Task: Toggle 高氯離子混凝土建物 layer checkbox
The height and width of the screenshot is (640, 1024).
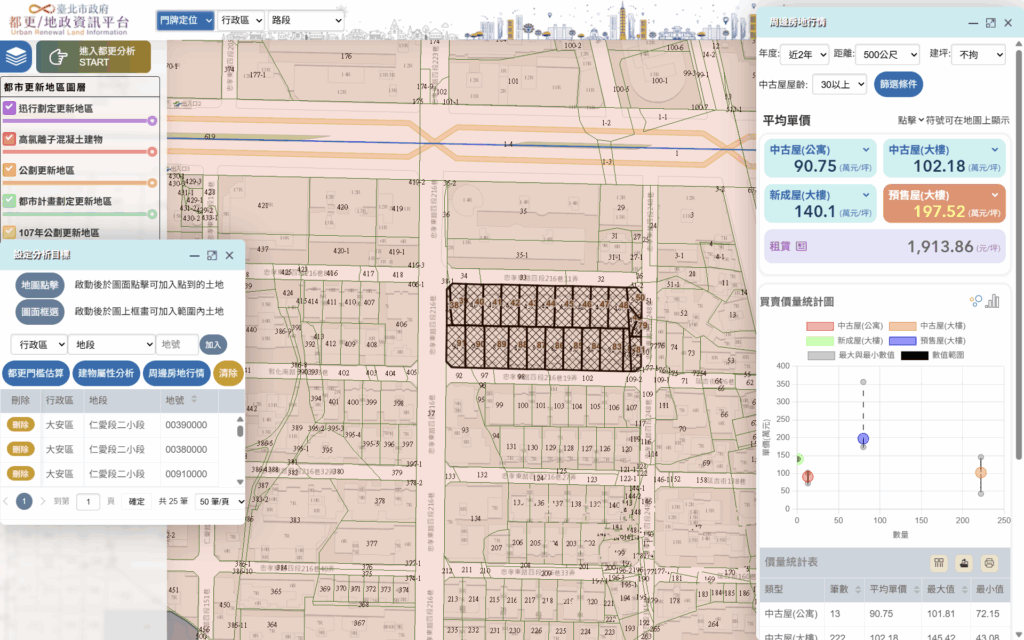Action: point(9,138)
